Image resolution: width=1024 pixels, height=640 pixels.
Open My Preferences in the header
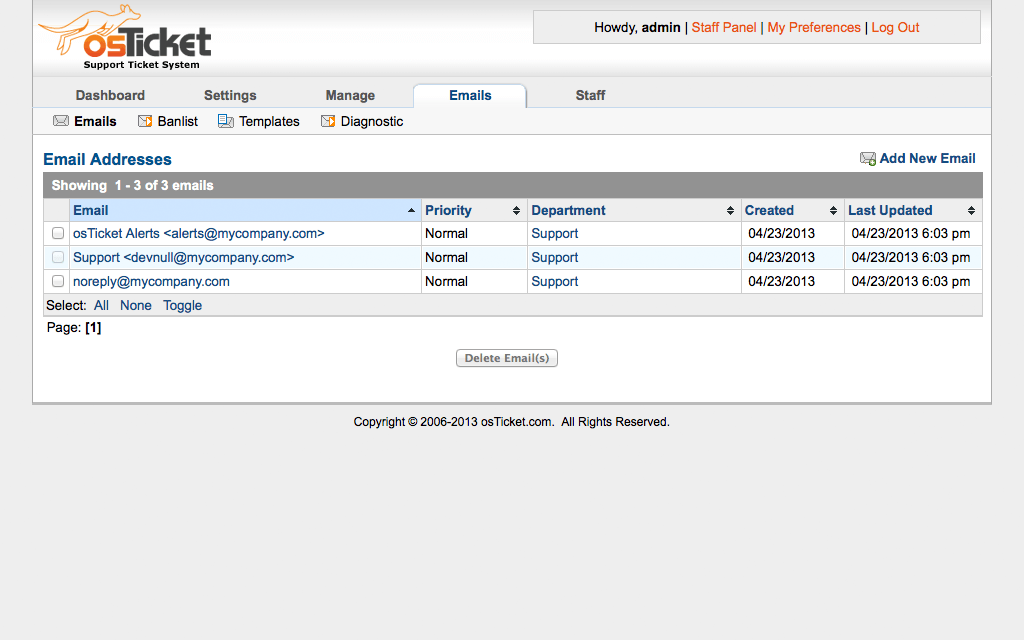click(x=814, y=27)
